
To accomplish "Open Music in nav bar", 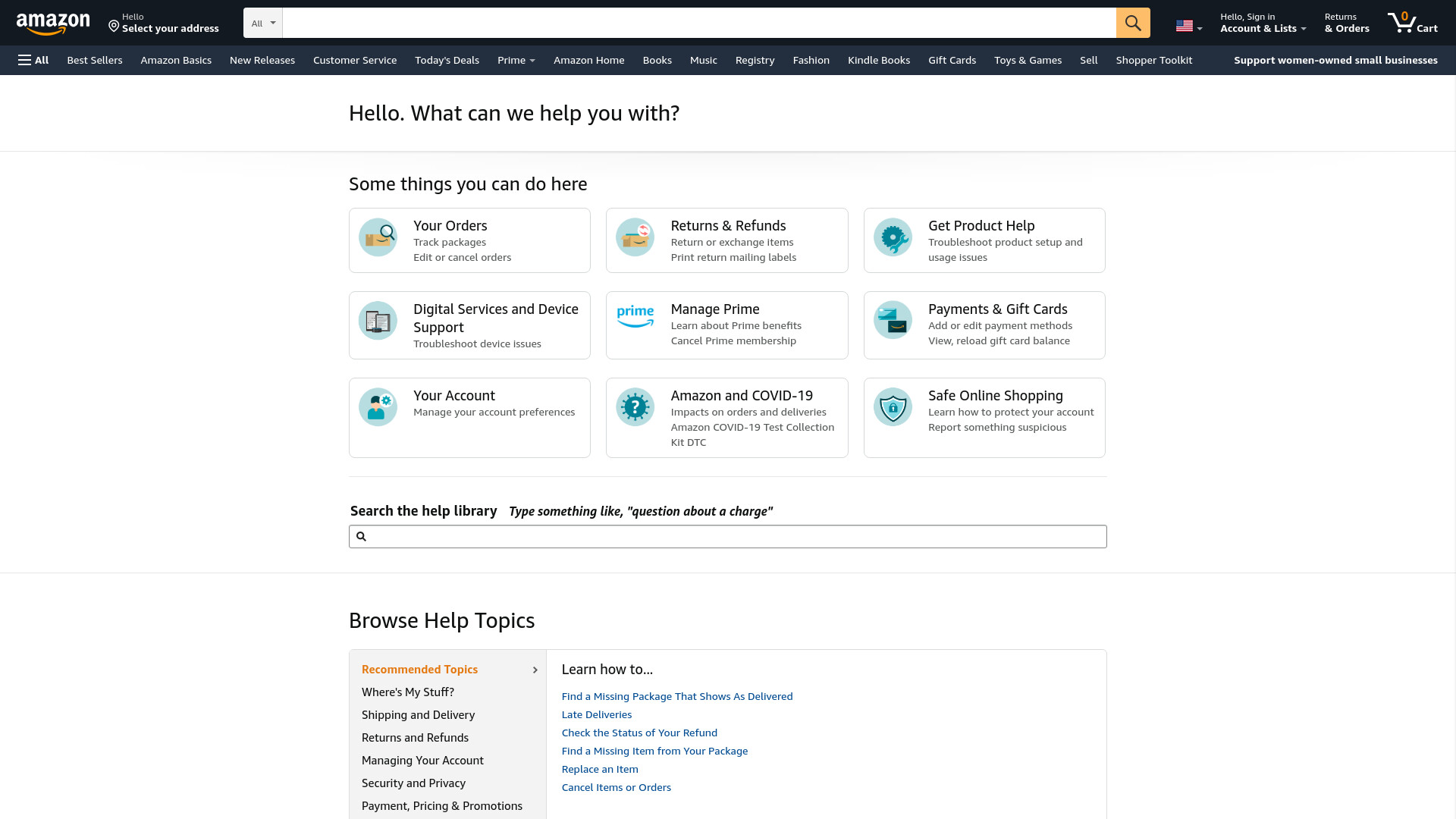I will coord(704,60).
